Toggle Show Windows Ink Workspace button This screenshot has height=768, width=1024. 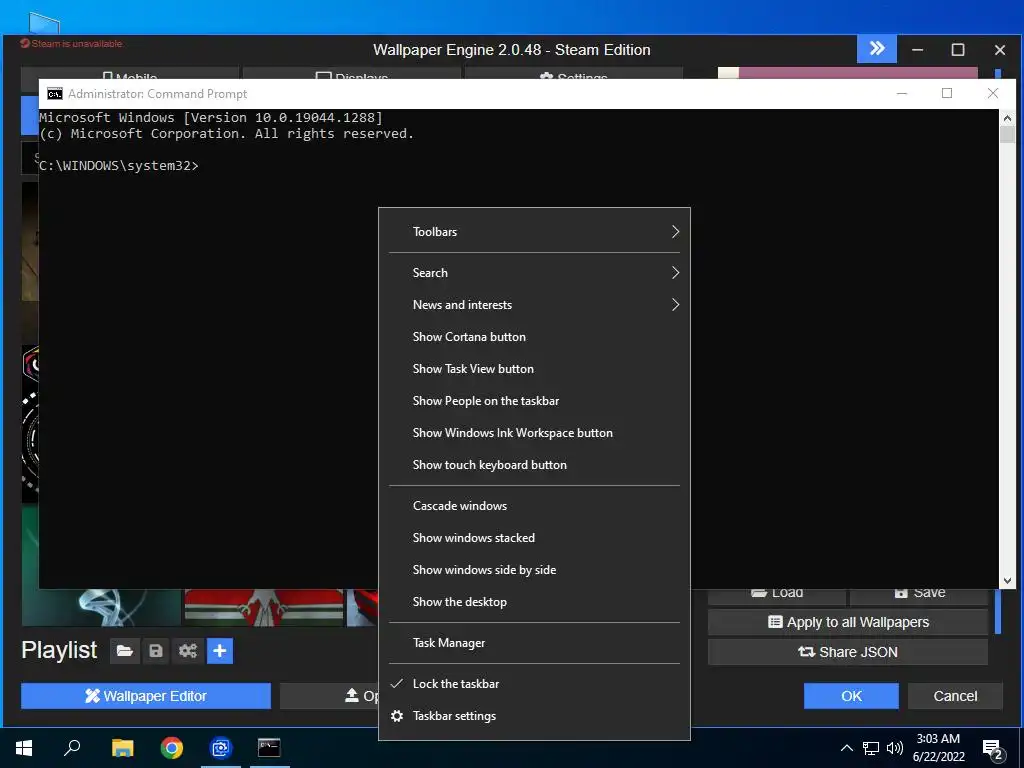(534, 433)
